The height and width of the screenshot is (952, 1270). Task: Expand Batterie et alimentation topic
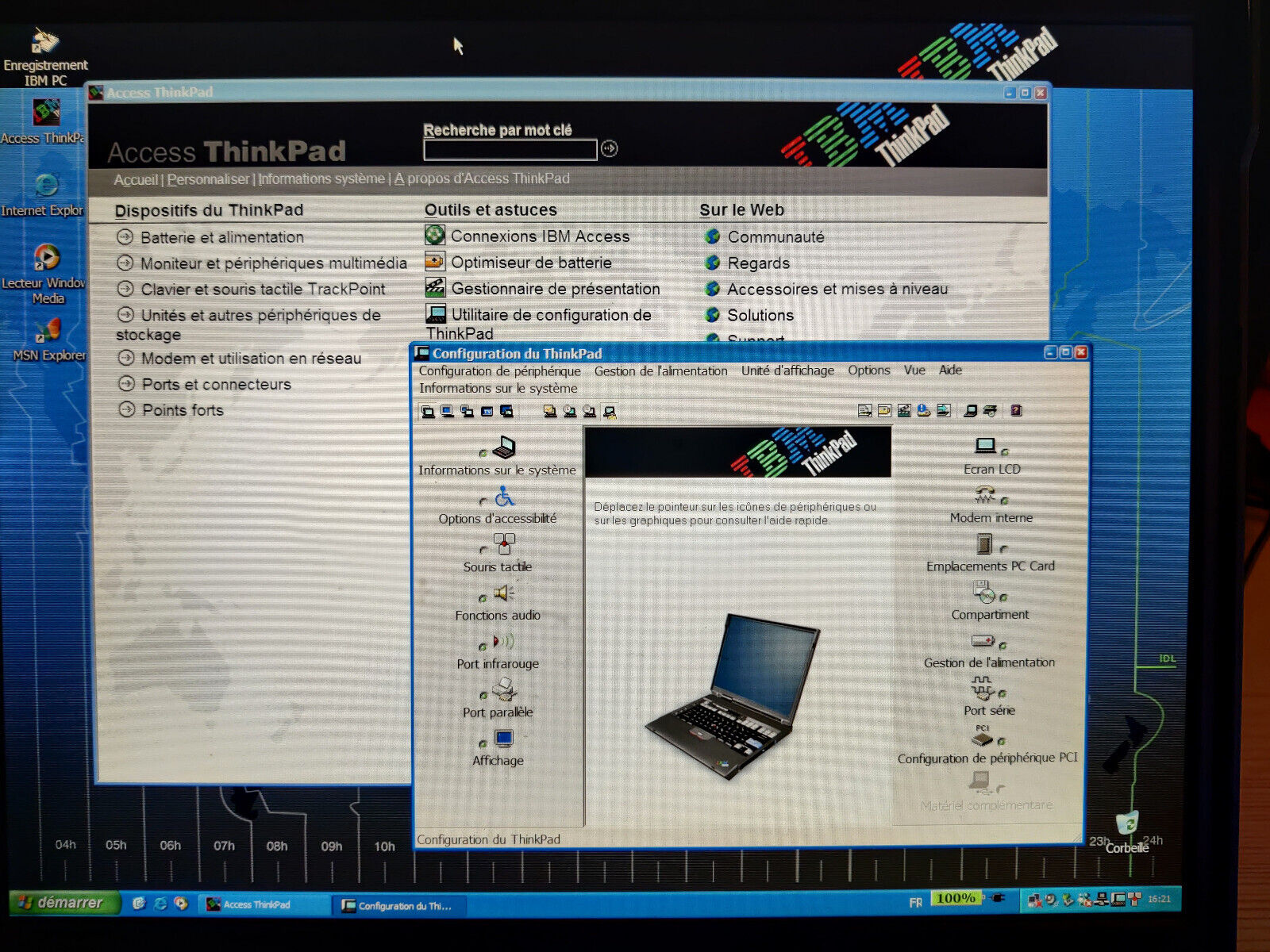pos(210,236)
